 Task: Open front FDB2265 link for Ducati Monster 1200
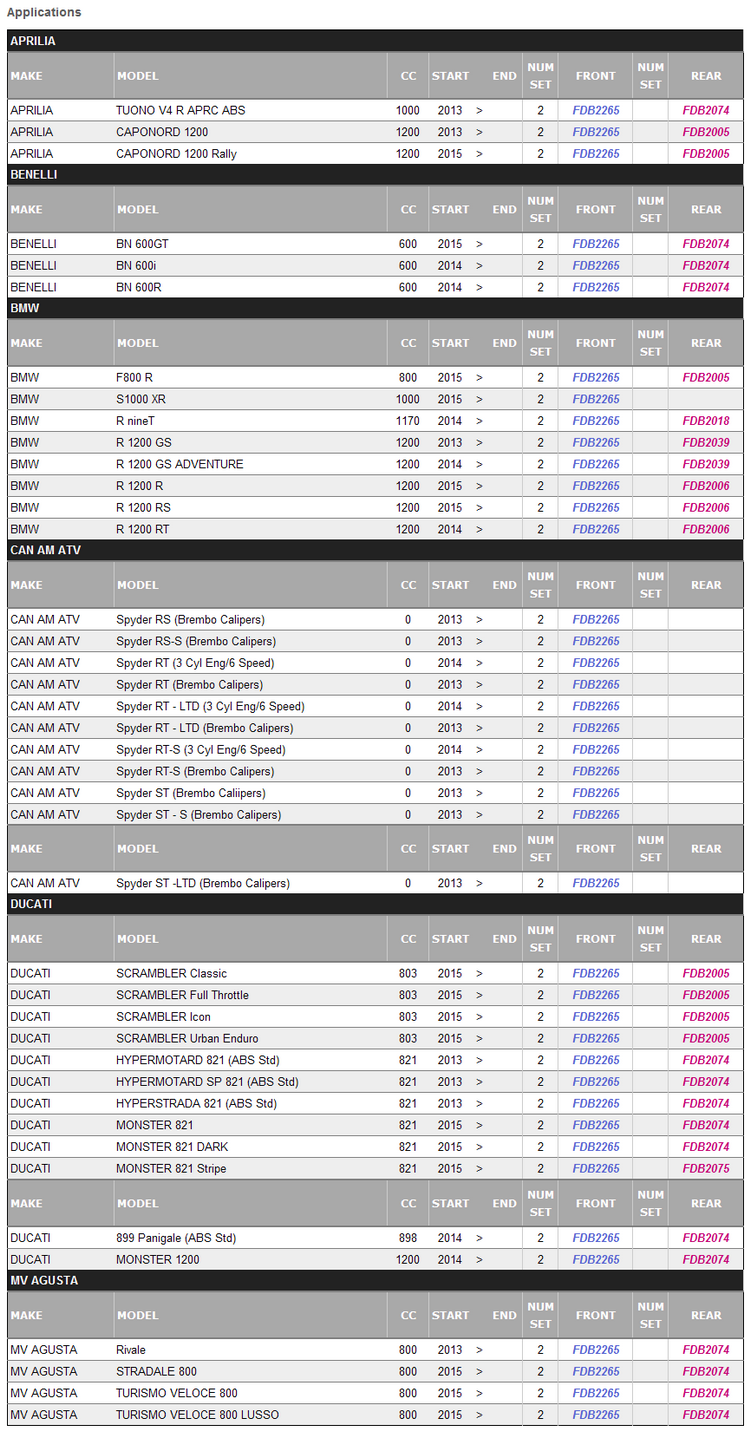pos(596,1260)
